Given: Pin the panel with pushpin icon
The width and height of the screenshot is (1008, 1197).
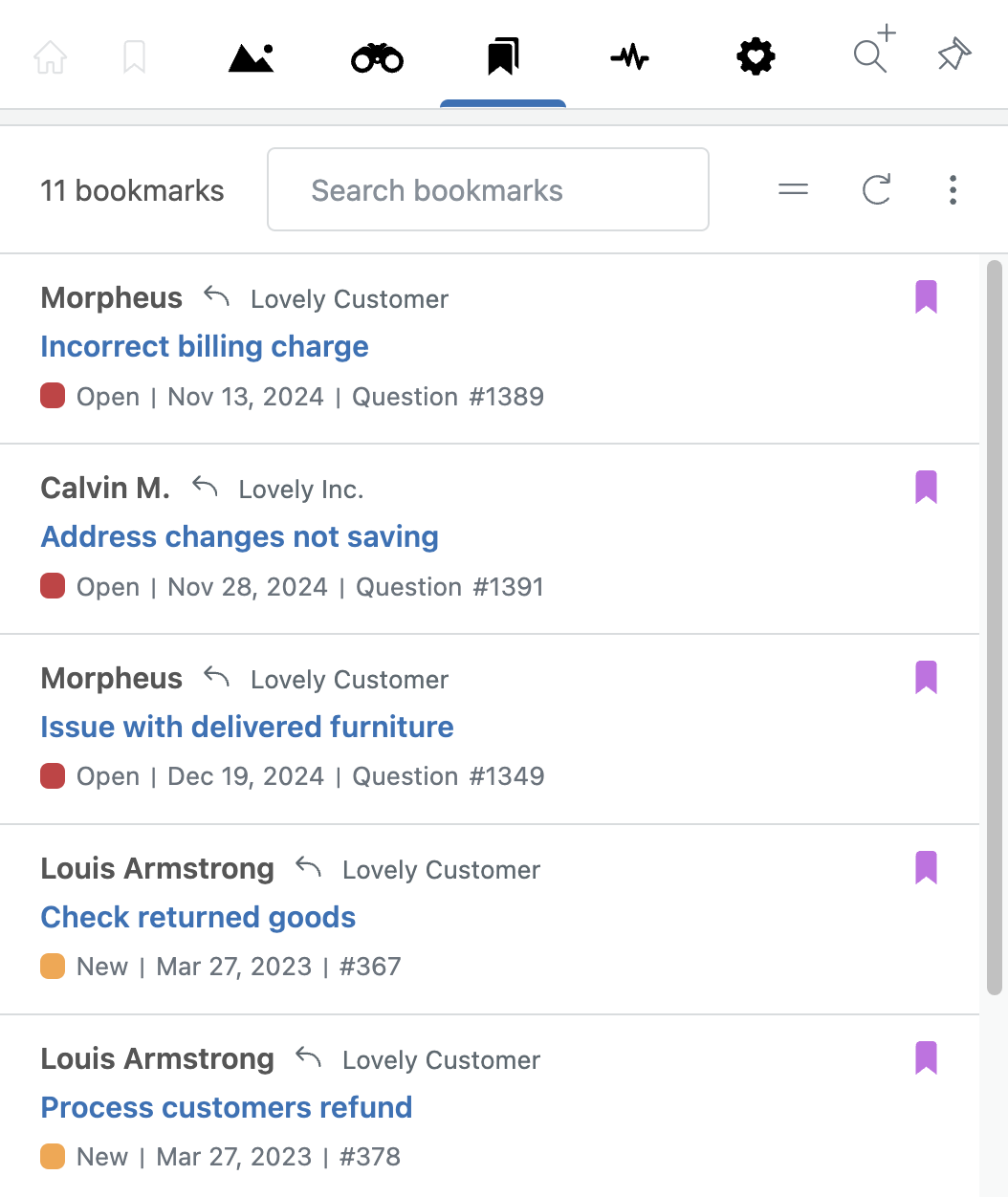Looking at the screenshot, I should pyautogui.click(x=954, y=55).
